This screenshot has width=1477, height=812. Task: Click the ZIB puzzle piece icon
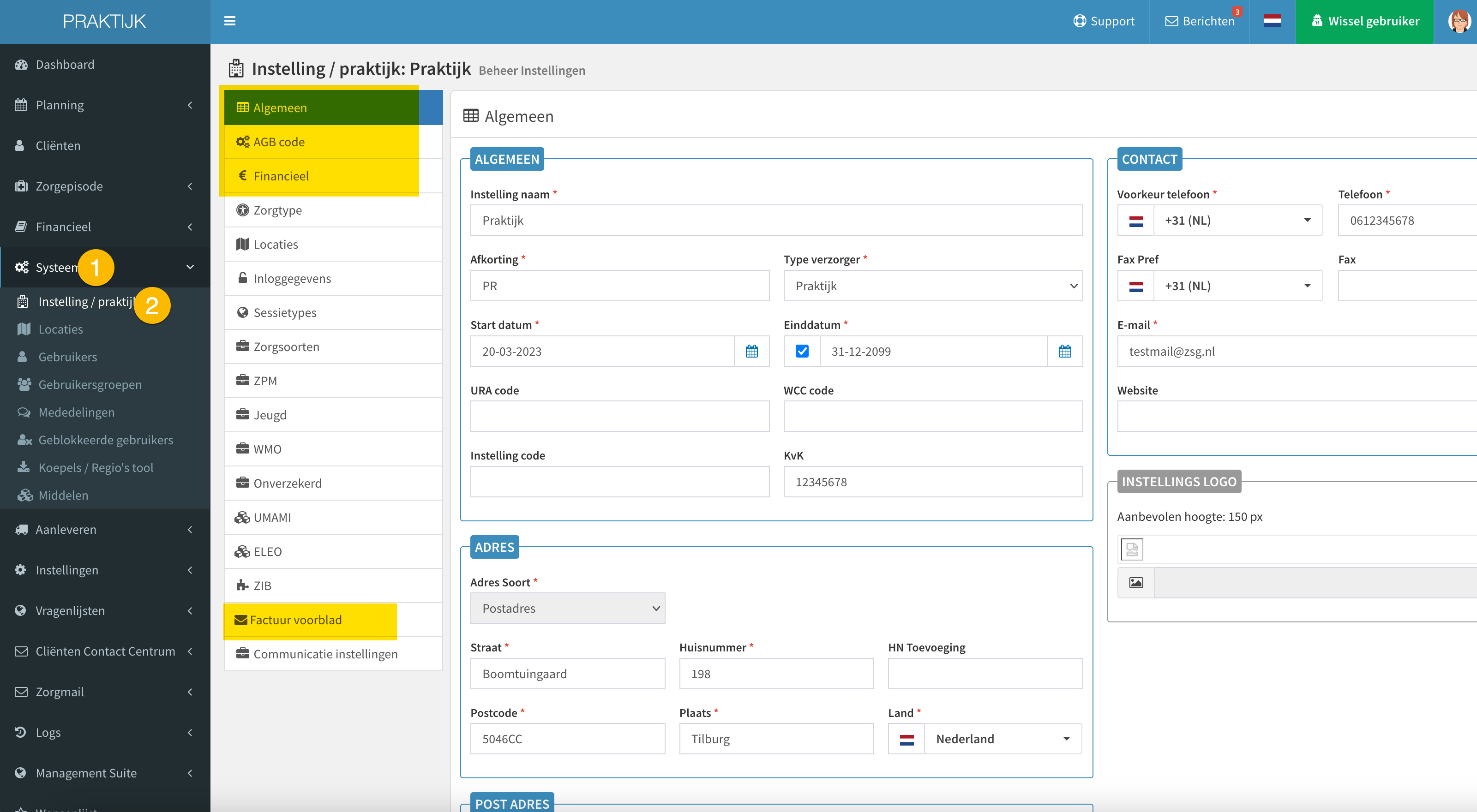[x=242, y=585]
